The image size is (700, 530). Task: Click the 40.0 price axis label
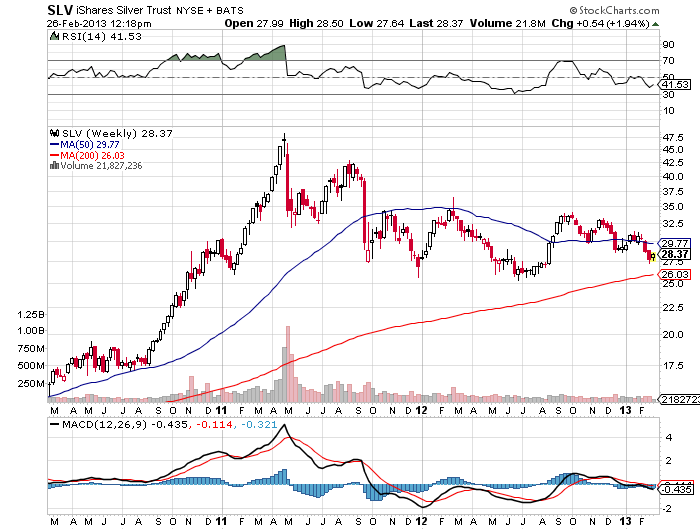point(673,176)
